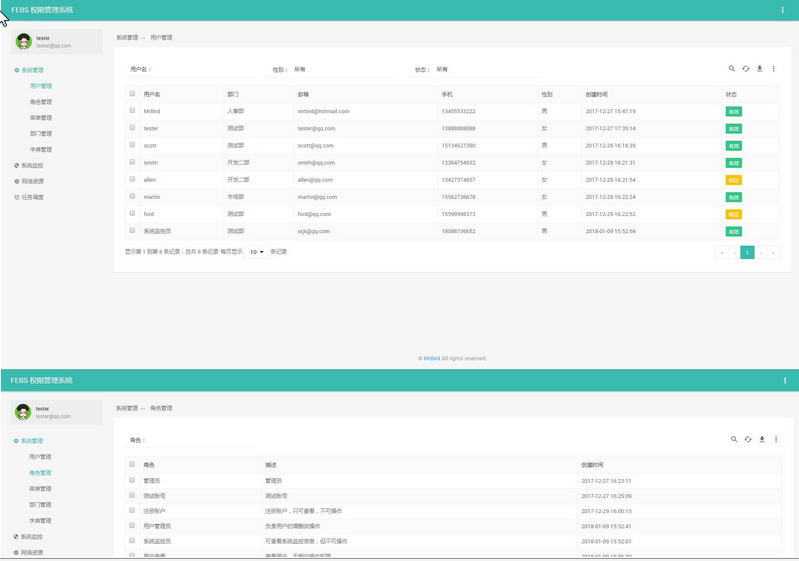
Task: Open the 状态 filter dropdown
Action: click(485, 70)
